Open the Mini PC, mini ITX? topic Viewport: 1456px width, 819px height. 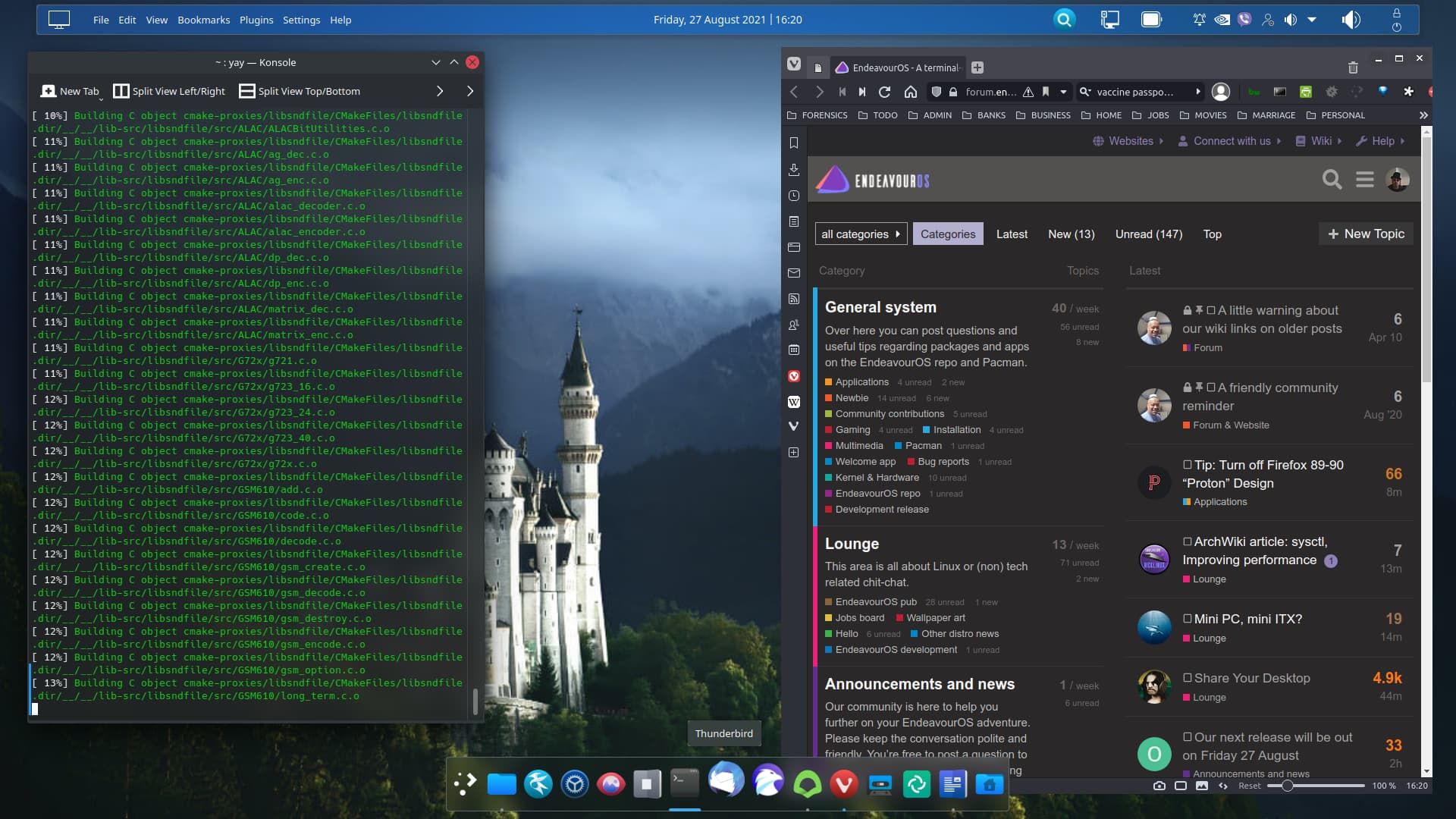point(1247,619)
